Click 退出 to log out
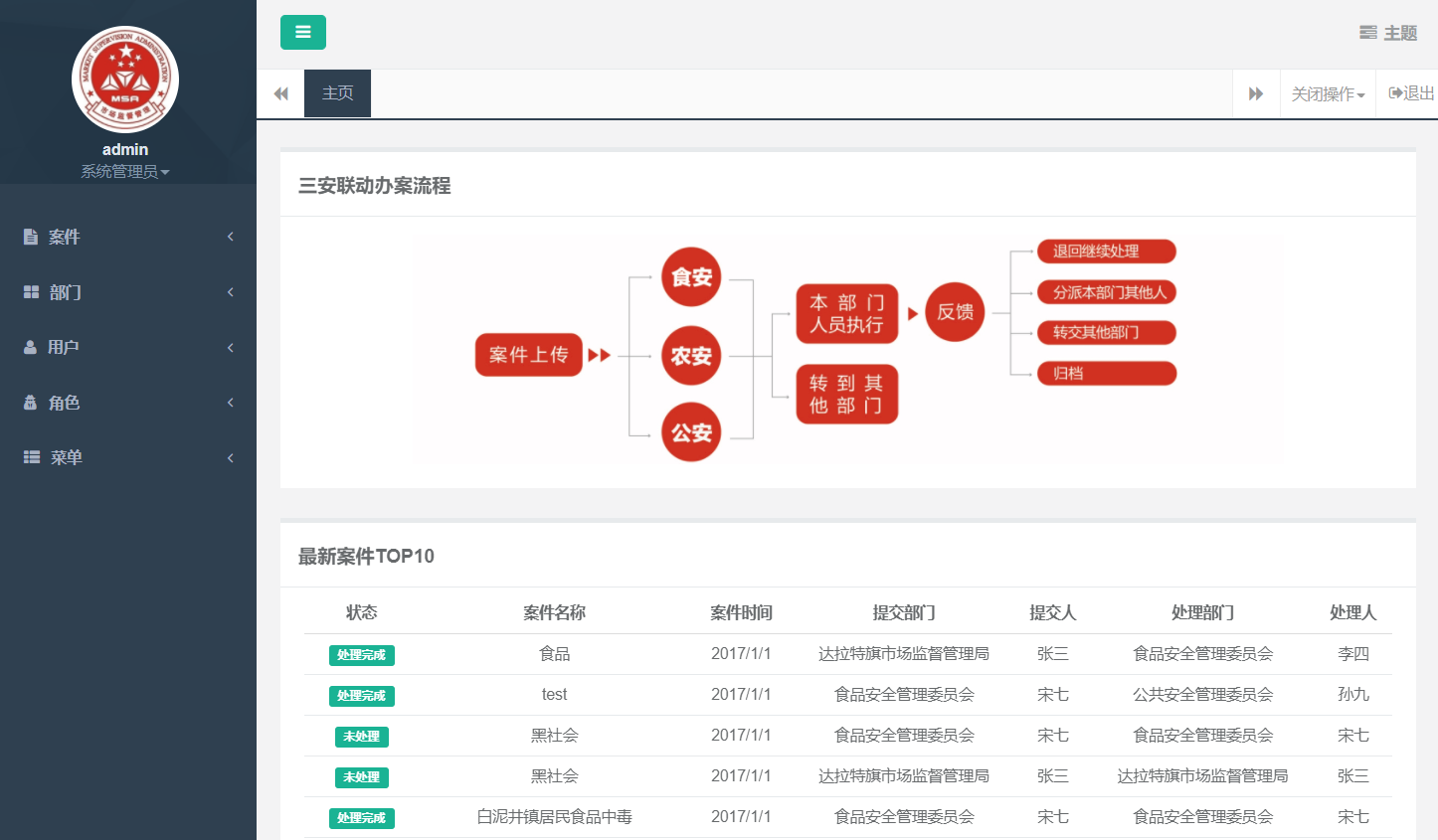The width and height of the screenshot is (1438, 840). (1411, 93)
